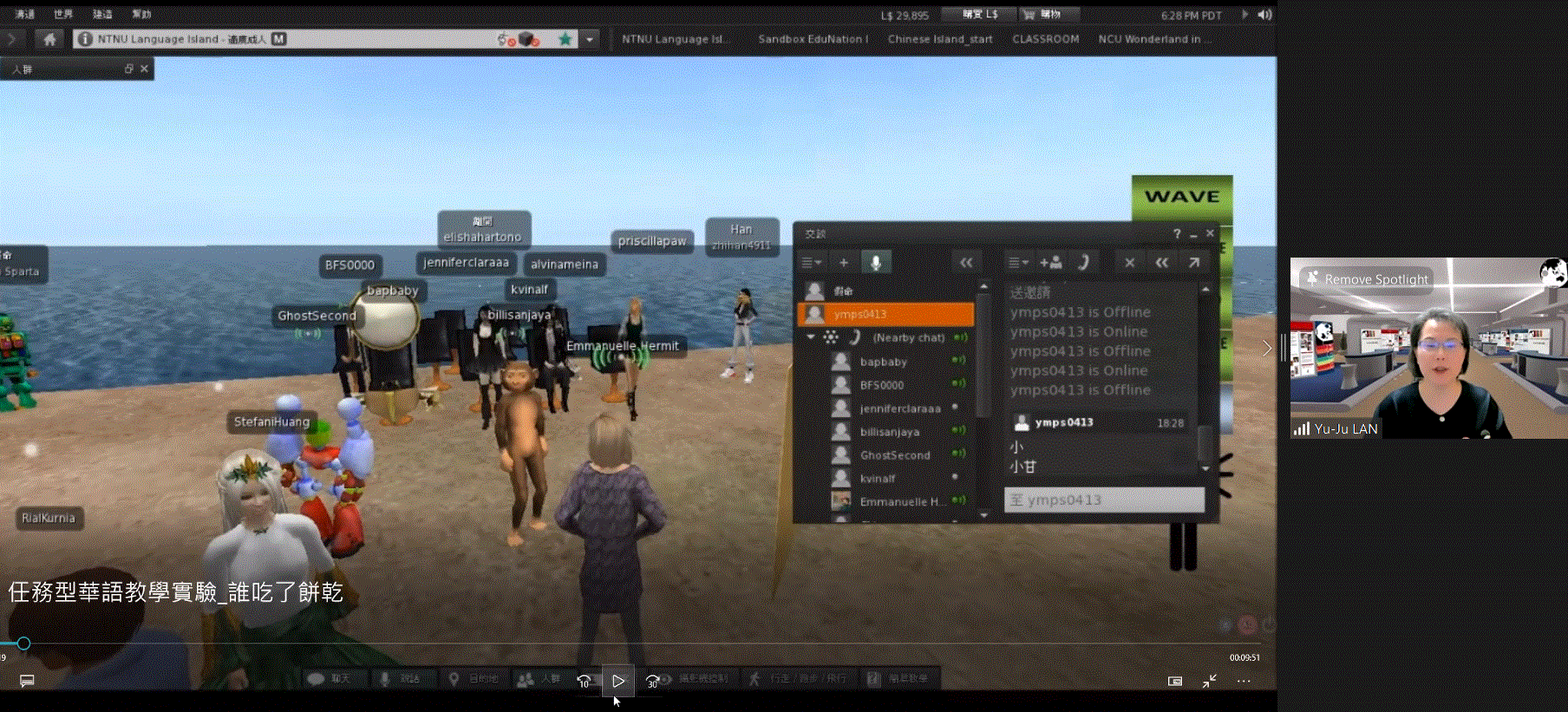Click the green star favorite landmark icon
The image size is (1568, 712).
(x=565, y=39)
